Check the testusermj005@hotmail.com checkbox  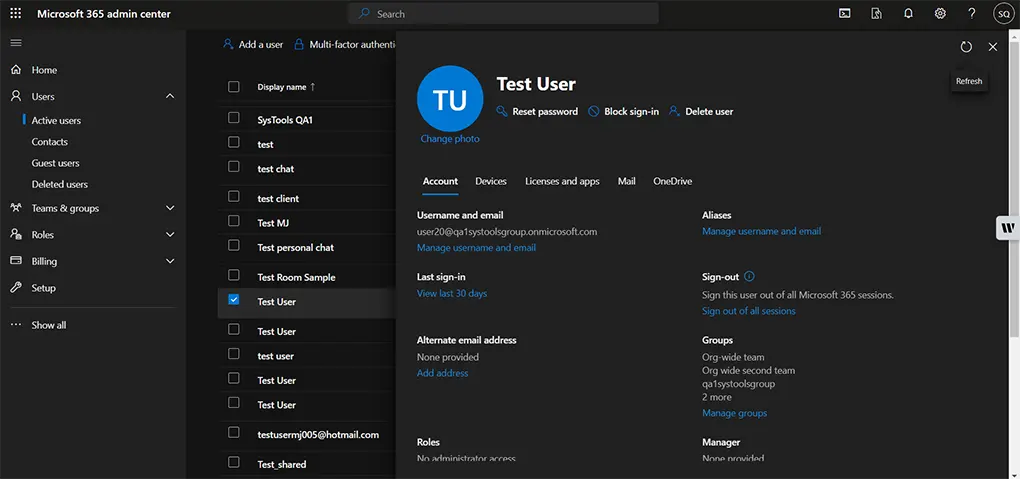point(234,432)
